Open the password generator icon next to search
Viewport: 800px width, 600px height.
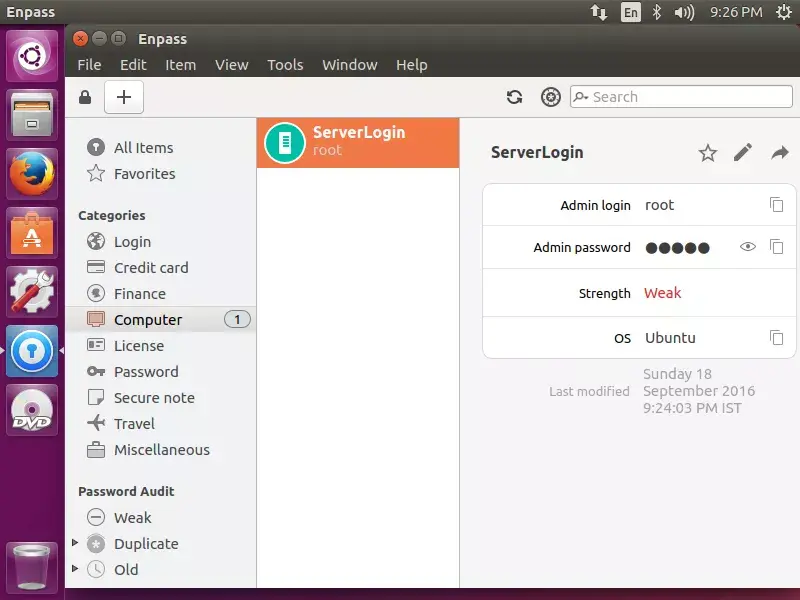(x=551, y=97)
